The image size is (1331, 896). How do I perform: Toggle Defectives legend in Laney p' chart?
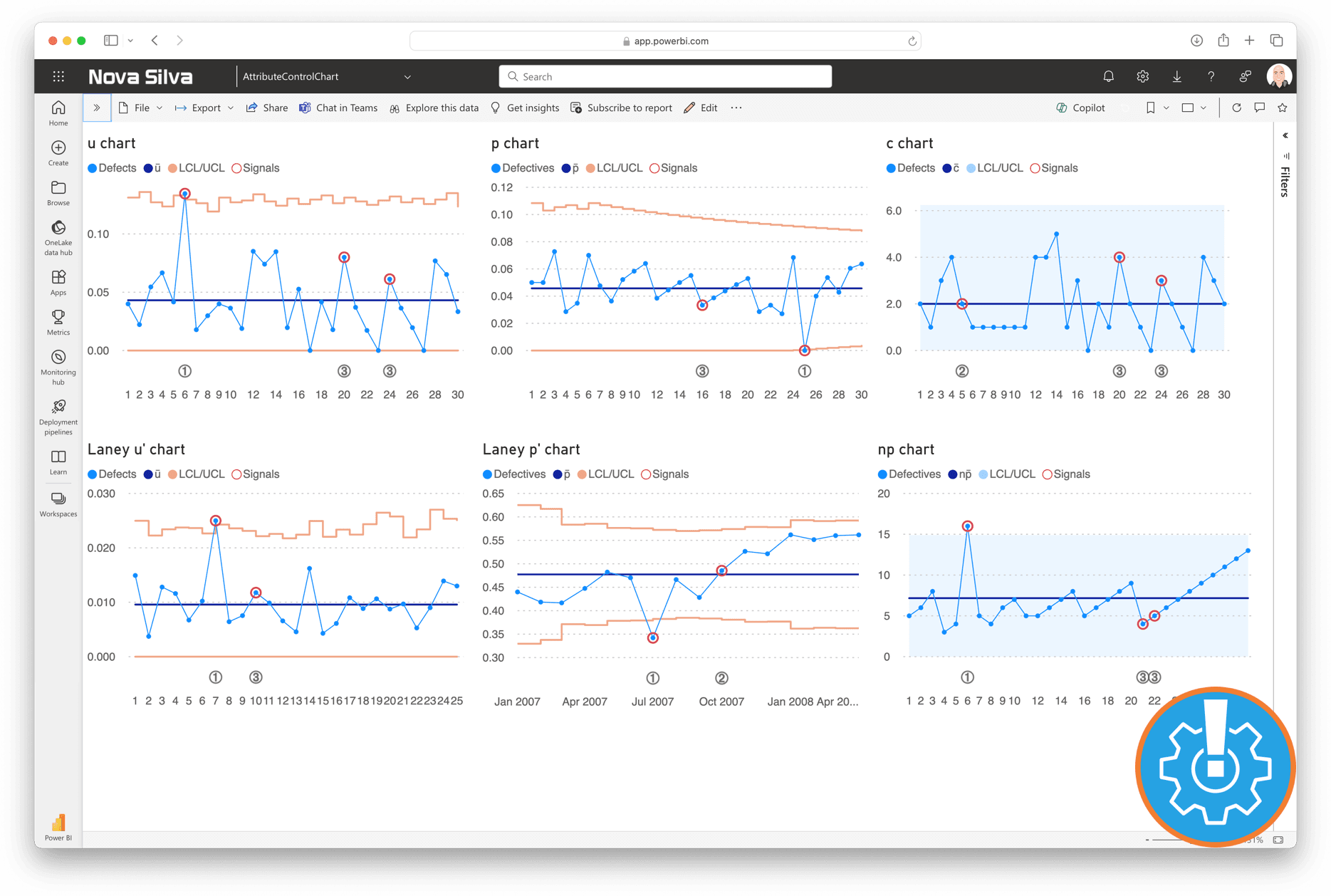tap(514, 474)
